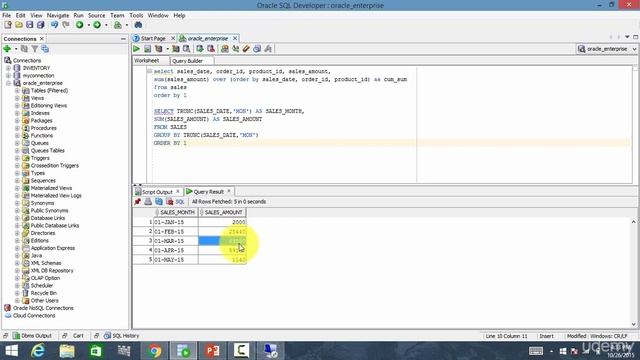
Task: Click the Filter funnel icon in Connections
Action: coord(35,49)
